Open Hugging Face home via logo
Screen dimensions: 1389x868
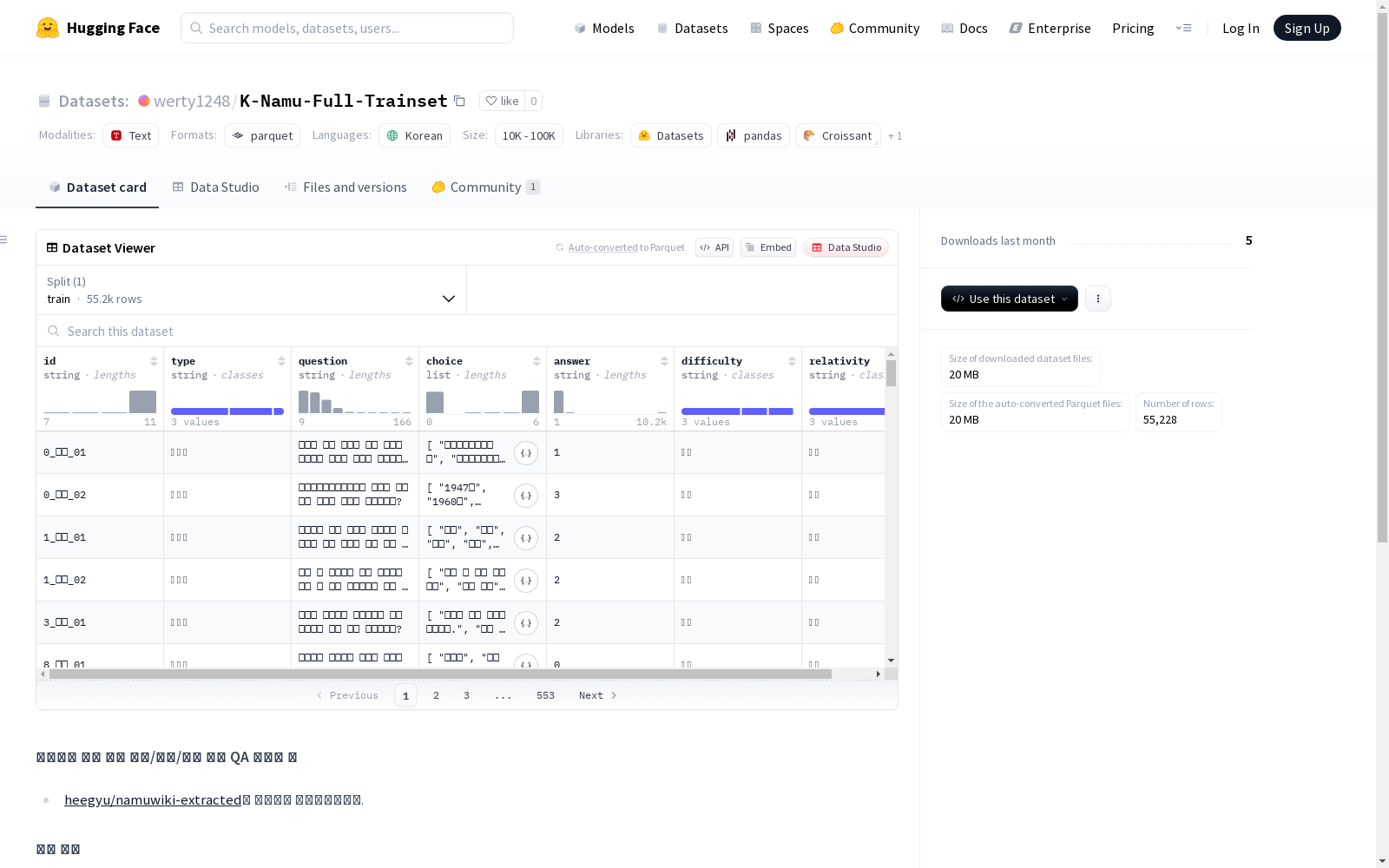pyautogui.click(x=98, y=28)
